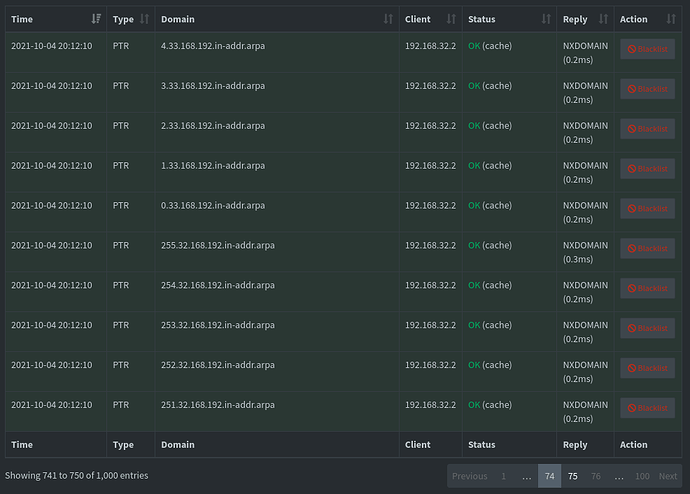Sort by Type using the header arrows
This screenshot has width=690, height=494.
145,19
